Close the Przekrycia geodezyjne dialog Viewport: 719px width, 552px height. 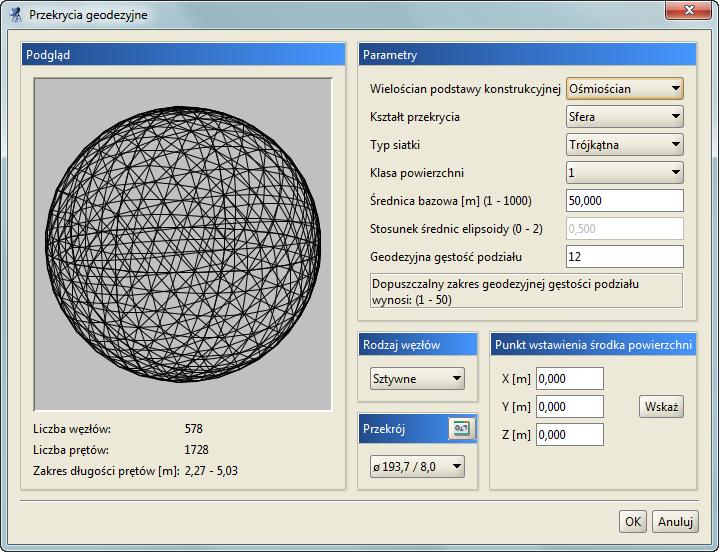pyautogui.click(x=689, y=10)
